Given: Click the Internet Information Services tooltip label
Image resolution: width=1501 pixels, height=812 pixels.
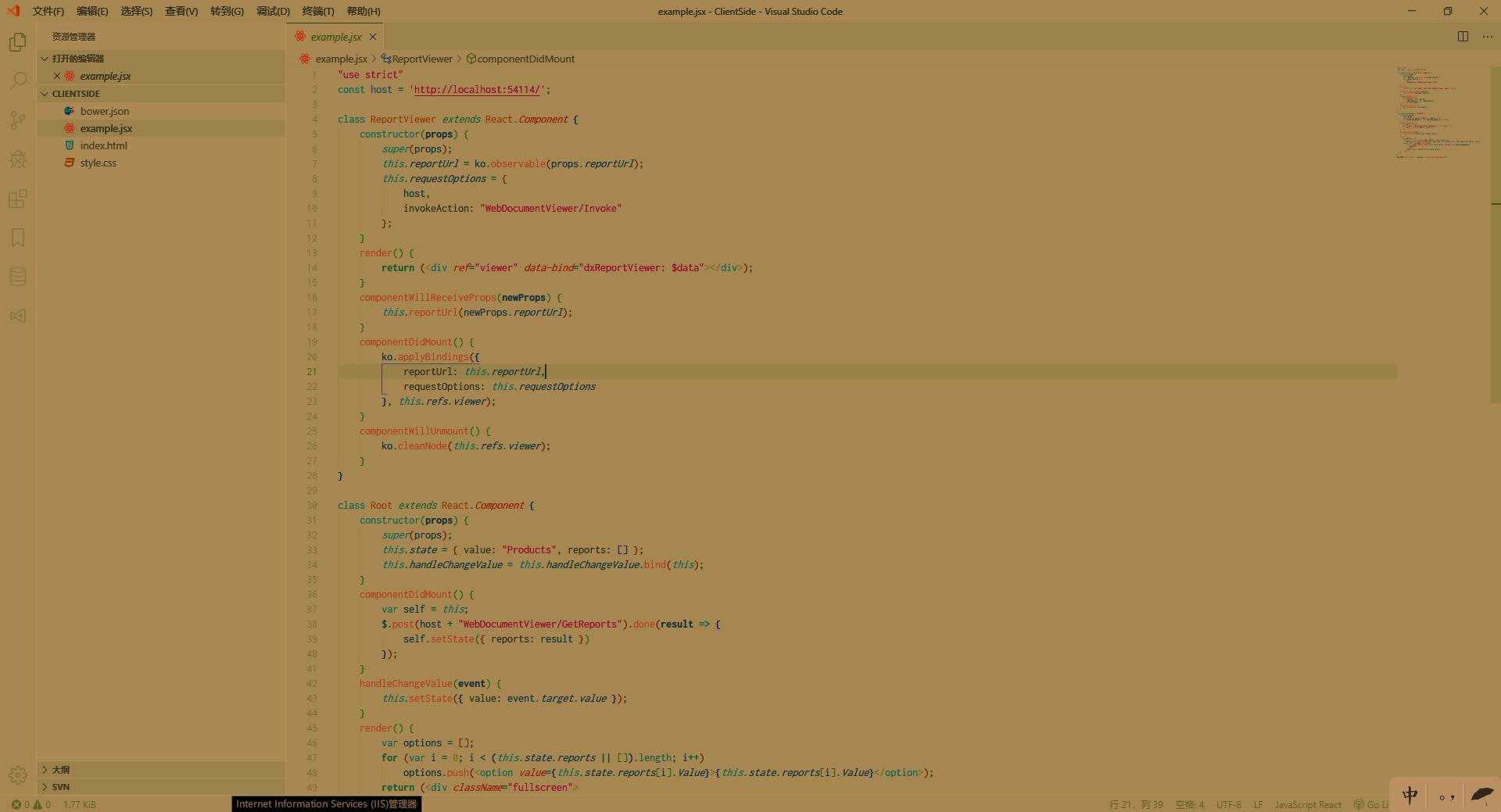Looking at the screenshot, I should tap(327, 804).
